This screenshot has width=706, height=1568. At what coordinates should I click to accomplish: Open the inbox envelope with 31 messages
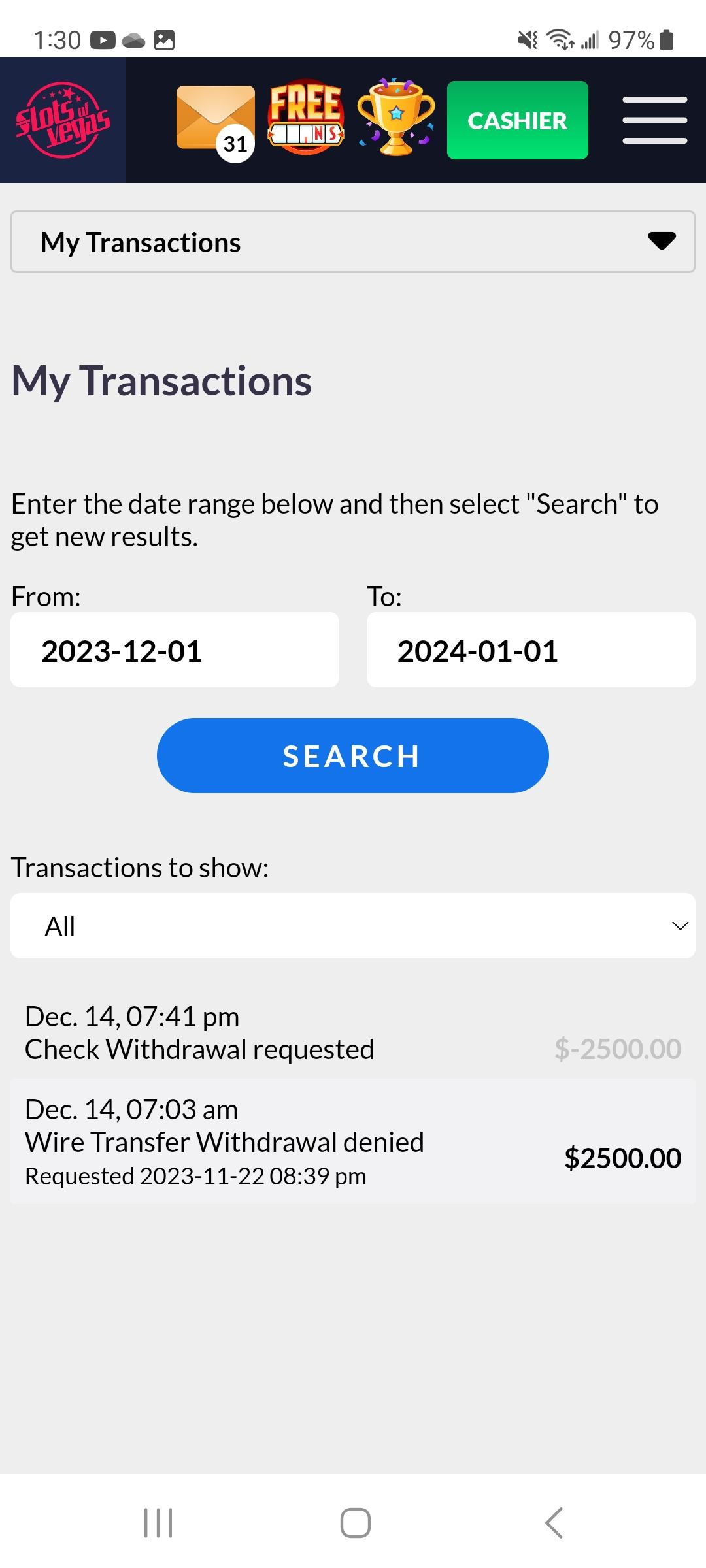tap(215, 120)
